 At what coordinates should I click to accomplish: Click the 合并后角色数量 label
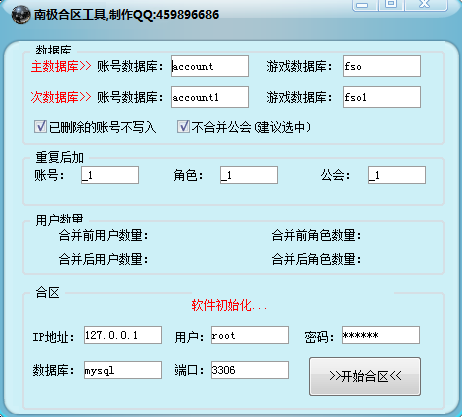click(316, 259)
